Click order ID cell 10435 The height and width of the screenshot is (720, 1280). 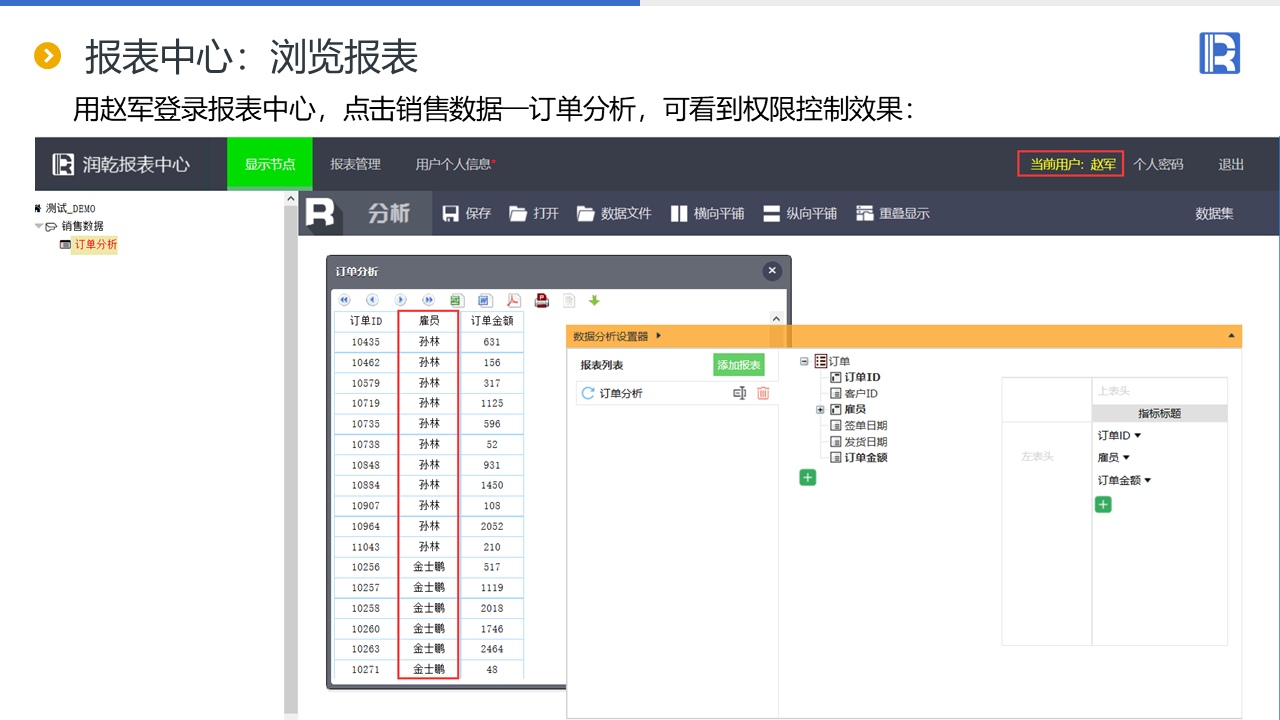[x=366, y=342]
